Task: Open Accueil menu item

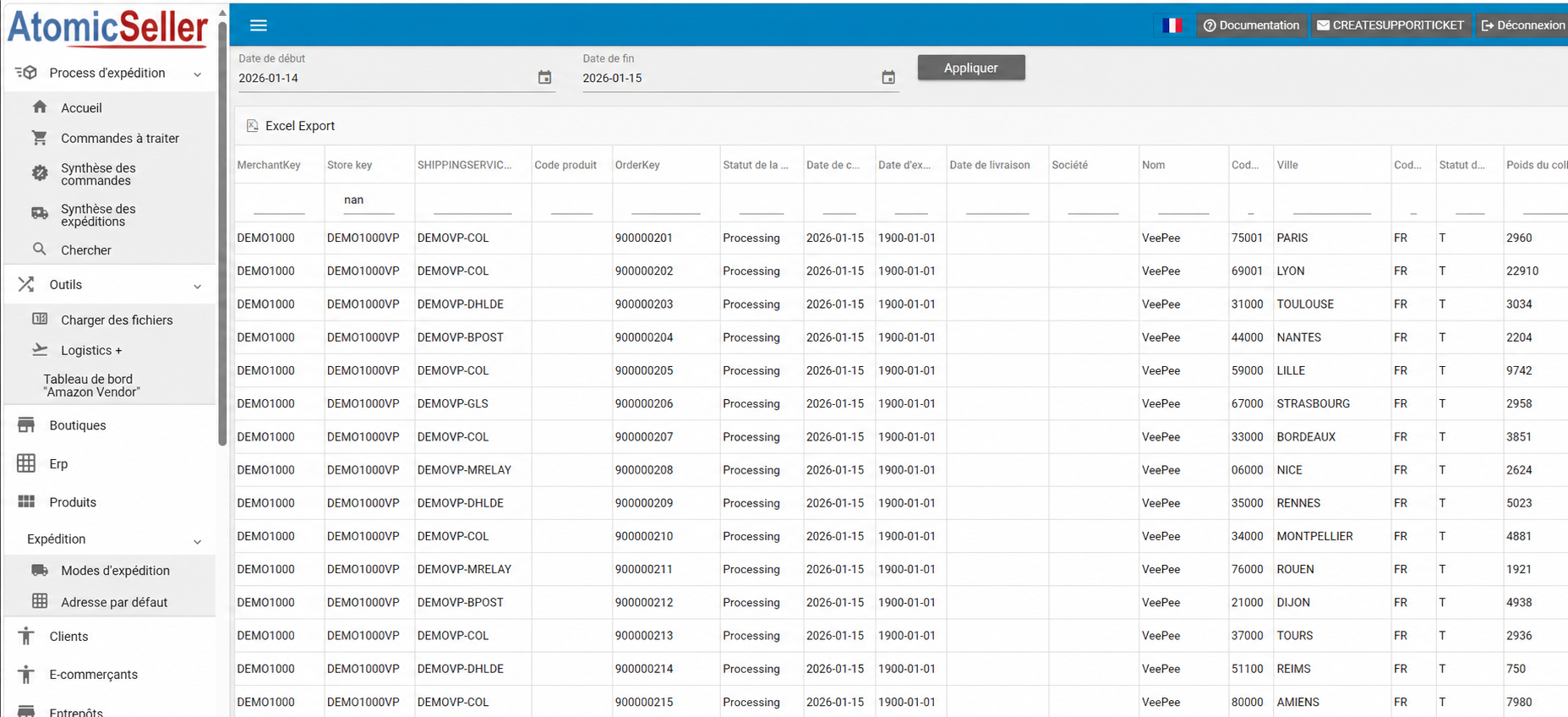Action: 81,108
